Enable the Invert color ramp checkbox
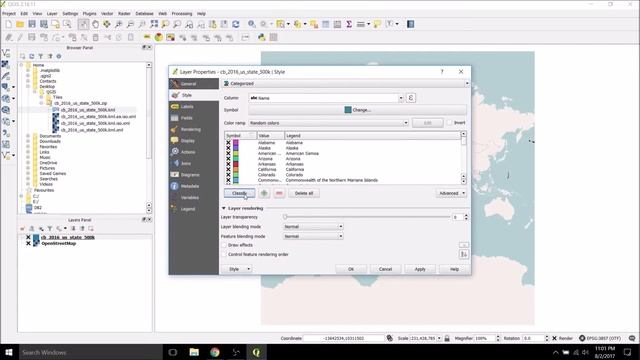This screenshot has width=640, height=360. click(x=449, y=123)
